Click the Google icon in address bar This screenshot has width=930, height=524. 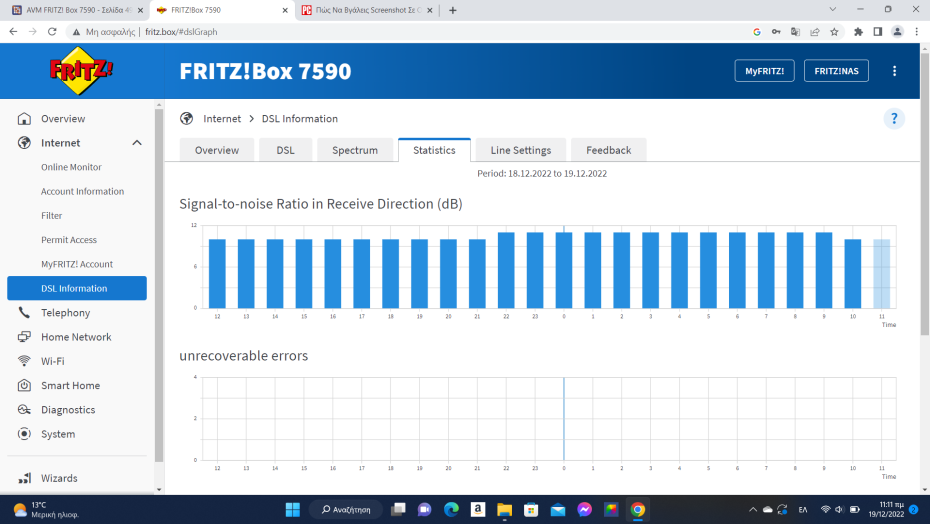pyautogui.click(x=757, y=32)
